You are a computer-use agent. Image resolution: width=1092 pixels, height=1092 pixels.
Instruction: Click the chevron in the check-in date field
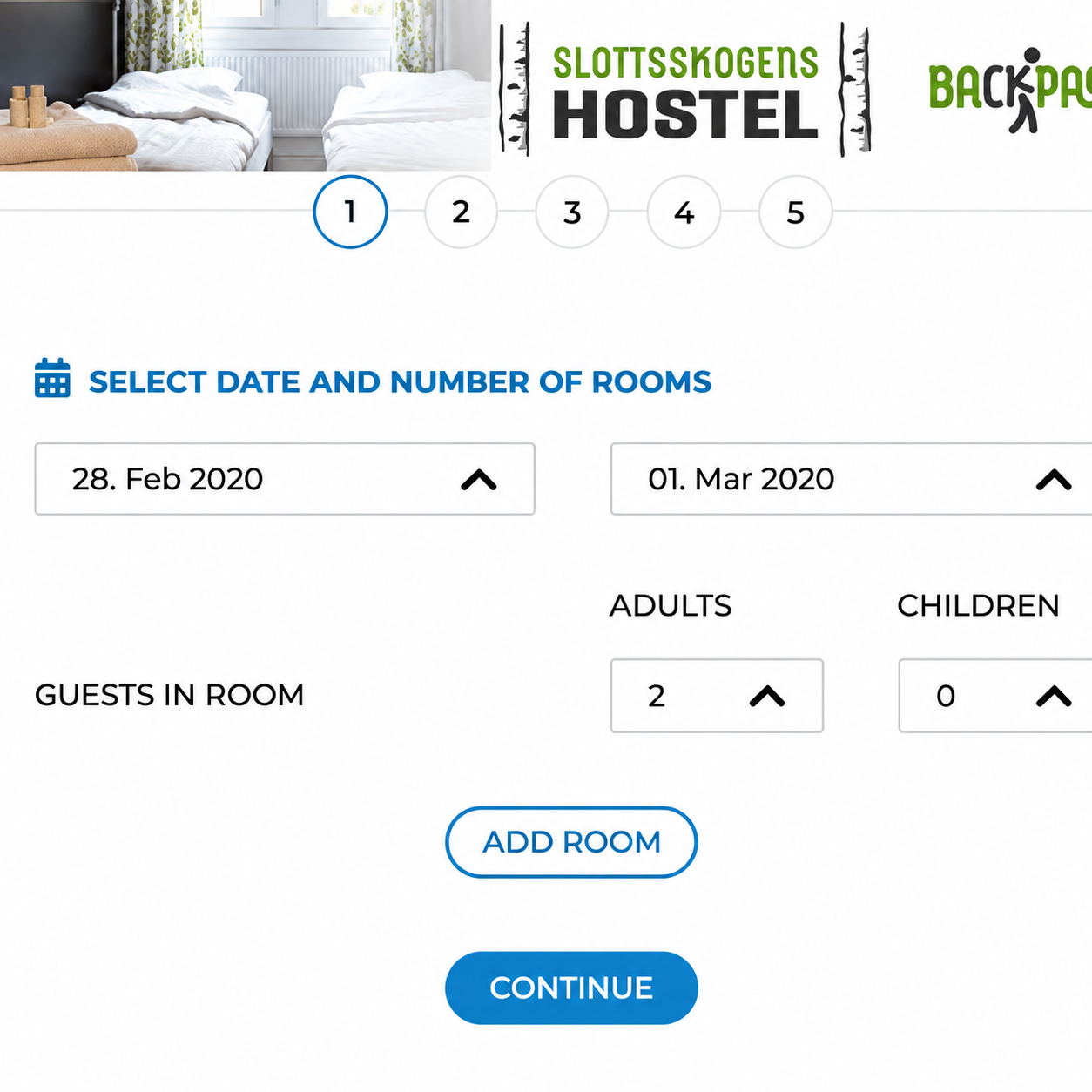tap(479, 480)
